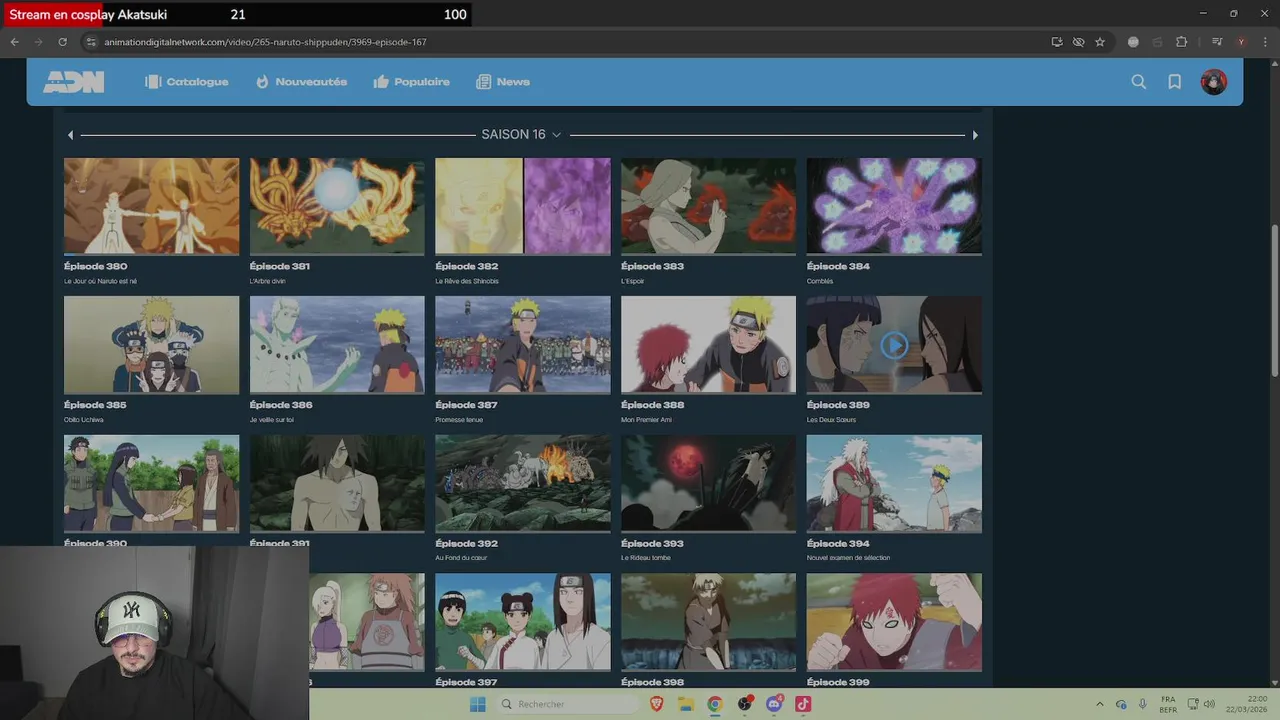Open the bookmark watchlist icon
Screen dimensions: 1280x720
pos(1175,82)
